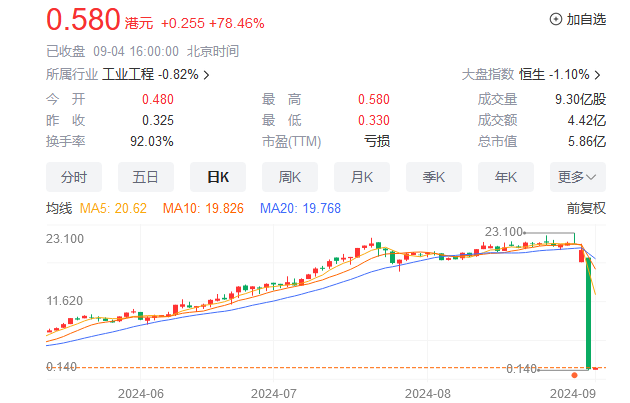
Task: Add stock via 加自选 label
Action: [x=586, y=19]
